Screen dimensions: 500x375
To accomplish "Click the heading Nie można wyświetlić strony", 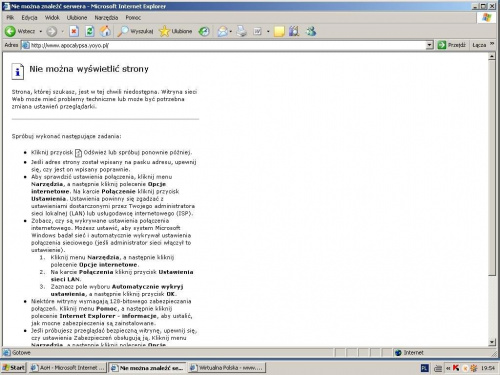I will (89, 69).
